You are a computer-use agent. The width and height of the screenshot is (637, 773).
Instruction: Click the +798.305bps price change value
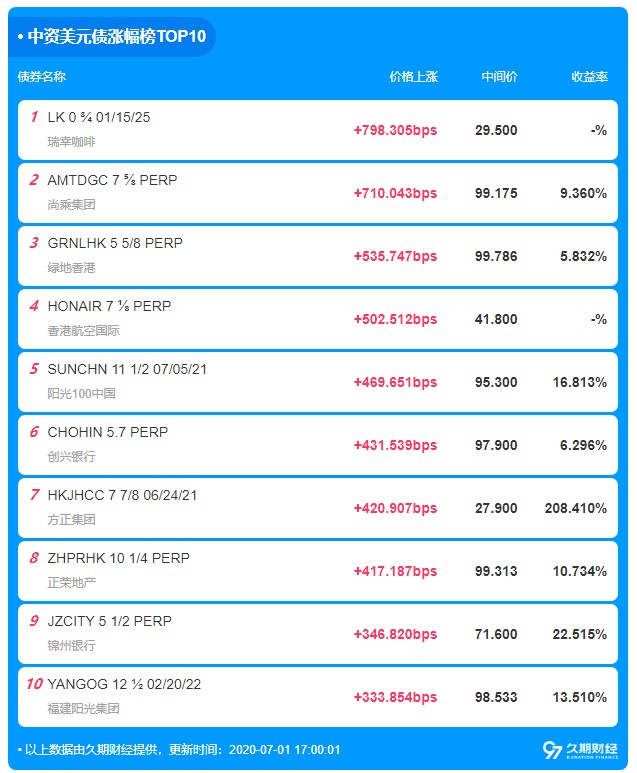[395, 130]
